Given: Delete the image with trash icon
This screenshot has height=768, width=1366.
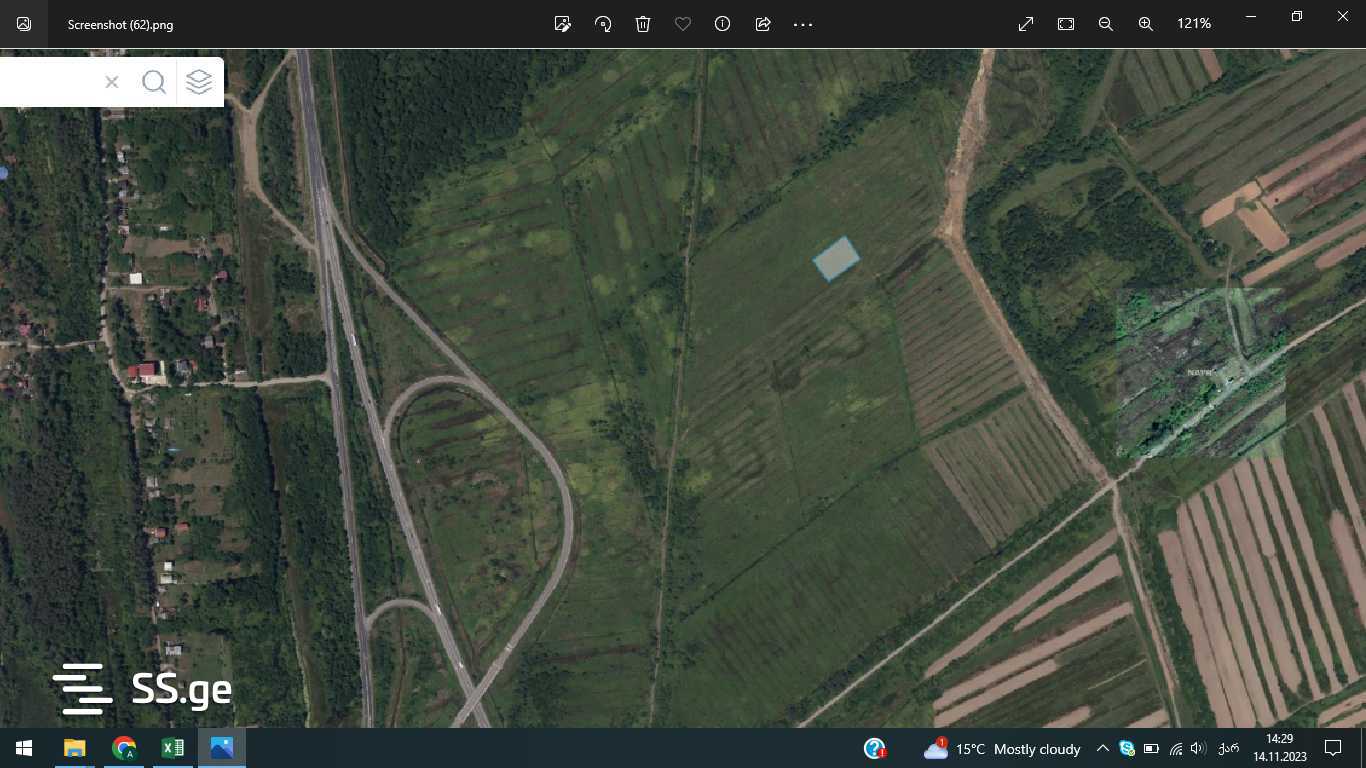Looking at the screenshot, I should [643, 24].
